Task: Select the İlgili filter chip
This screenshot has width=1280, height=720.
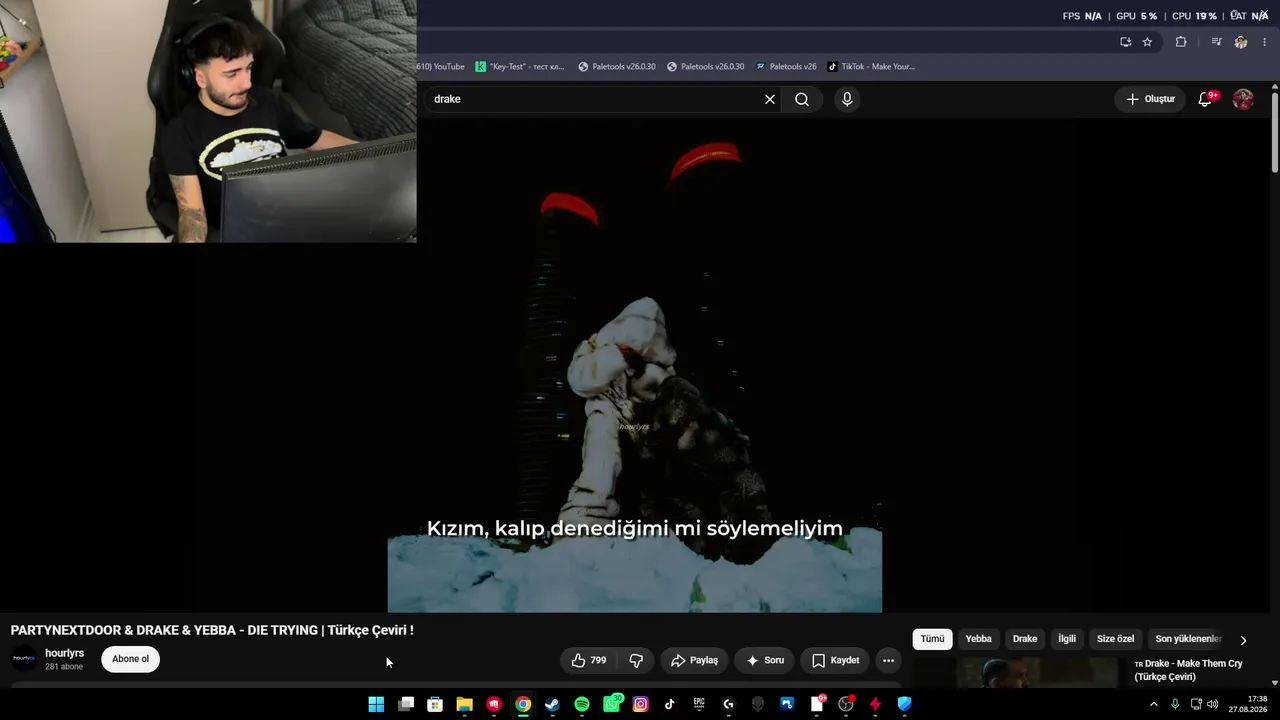Action: pyautogui.click(x=1067, y=639)
